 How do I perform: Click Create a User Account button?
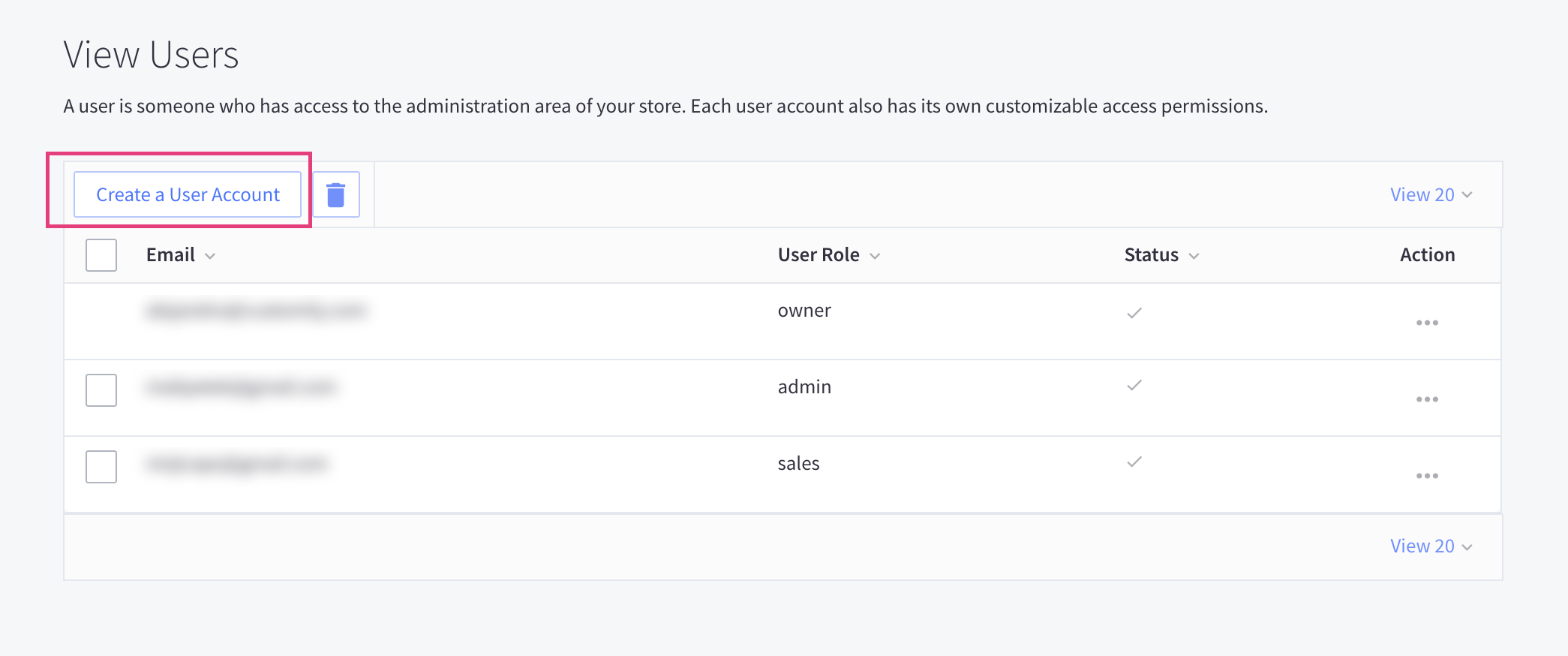[x=188, y=195]
